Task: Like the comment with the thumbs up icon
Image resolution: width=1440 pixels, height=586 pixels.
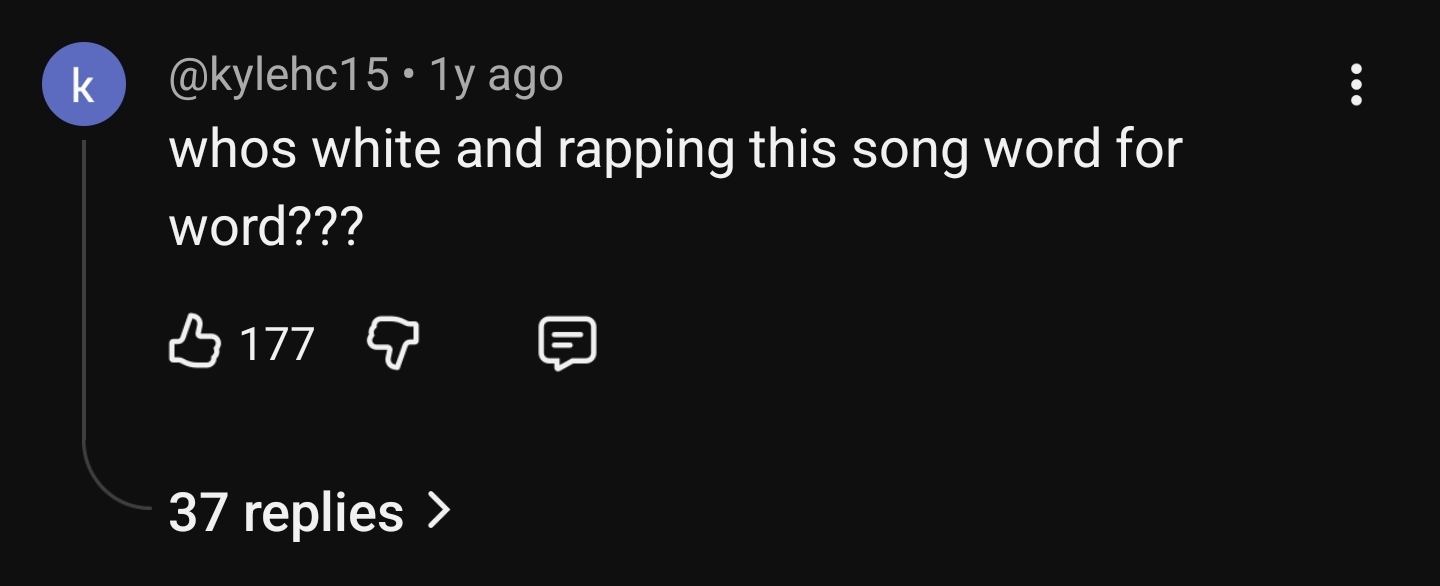Action: click(x=194, y=343)
